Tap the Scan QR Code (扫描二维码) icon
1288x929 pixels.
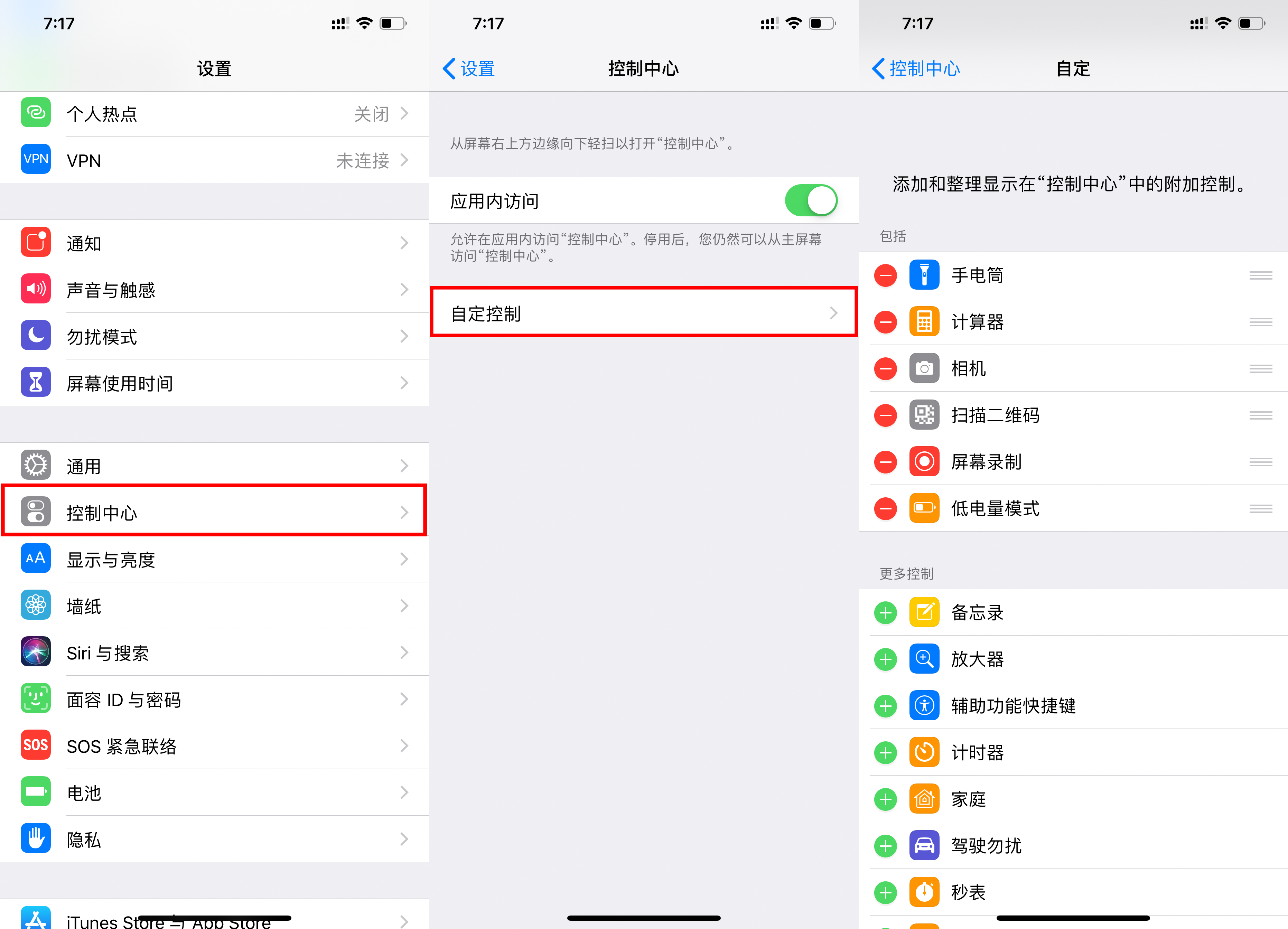[924, 415]
